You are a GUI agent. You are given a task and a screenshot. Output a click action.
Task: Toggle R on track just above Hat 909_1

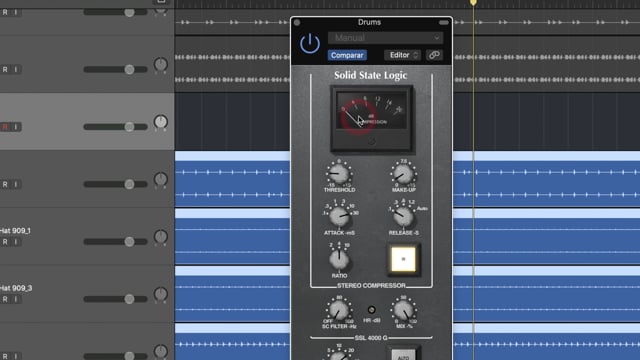click(x=5, y=184)
